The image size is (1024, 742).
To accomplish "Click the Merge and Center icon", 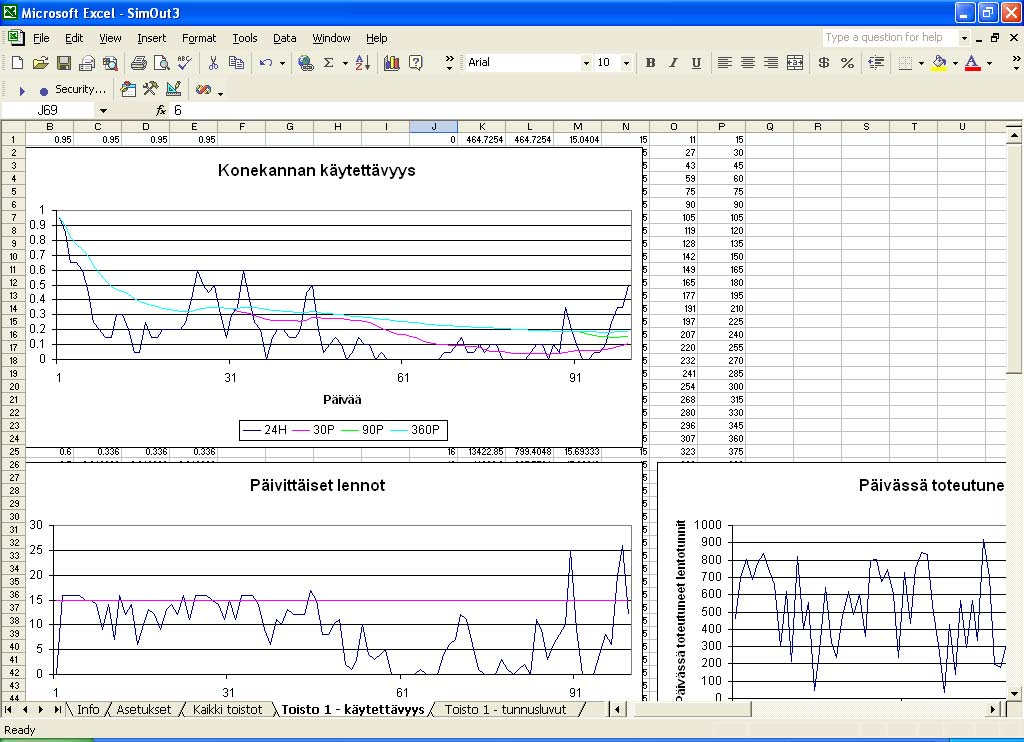I will [795, 63].
